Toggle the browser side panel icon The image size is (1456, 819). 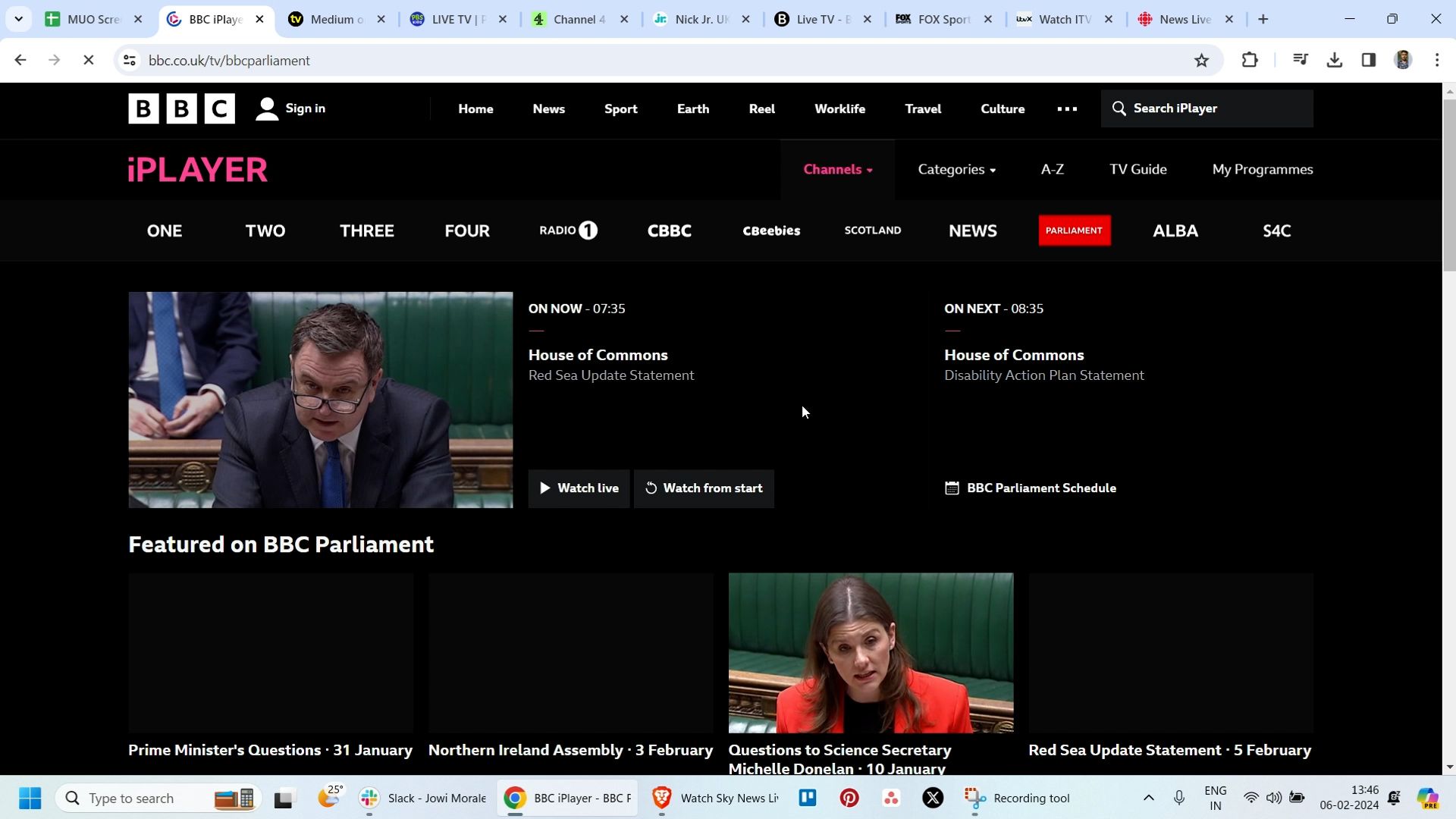click(1369, 60)
